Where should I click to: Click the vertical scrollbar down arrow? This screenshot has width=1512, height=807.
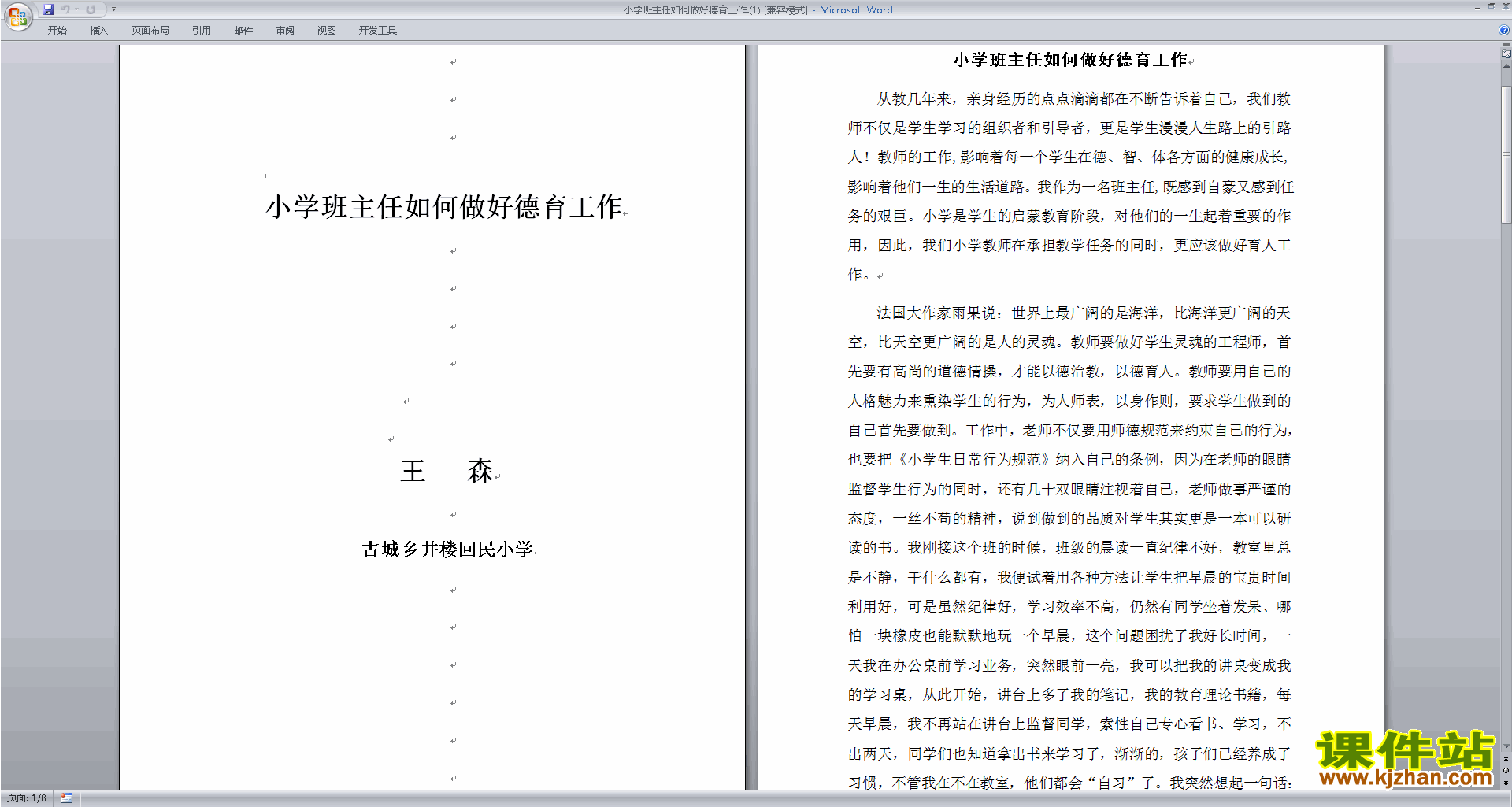(1506, 746)
